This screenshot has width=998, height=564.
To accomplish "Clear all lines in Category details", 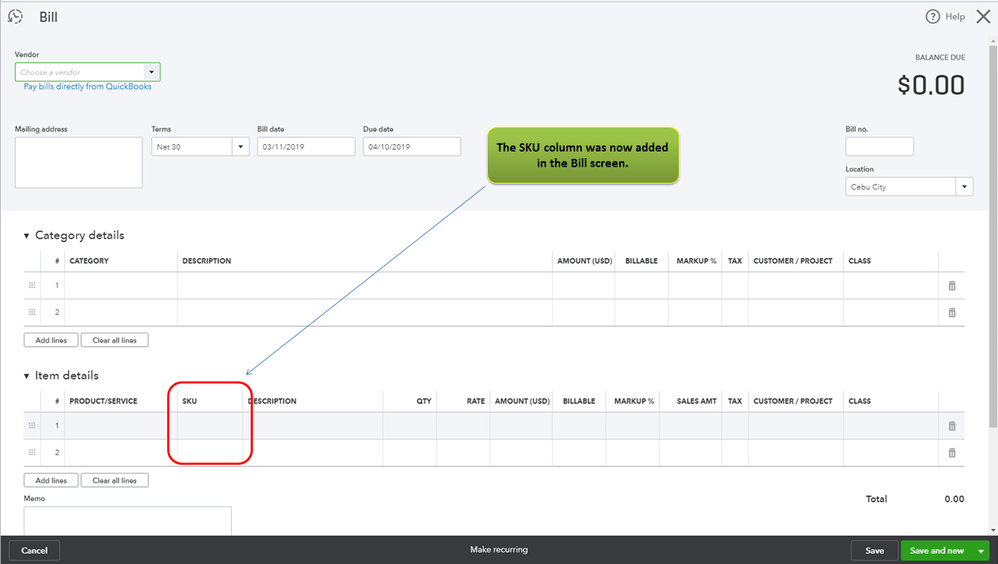I will point(115,340).
